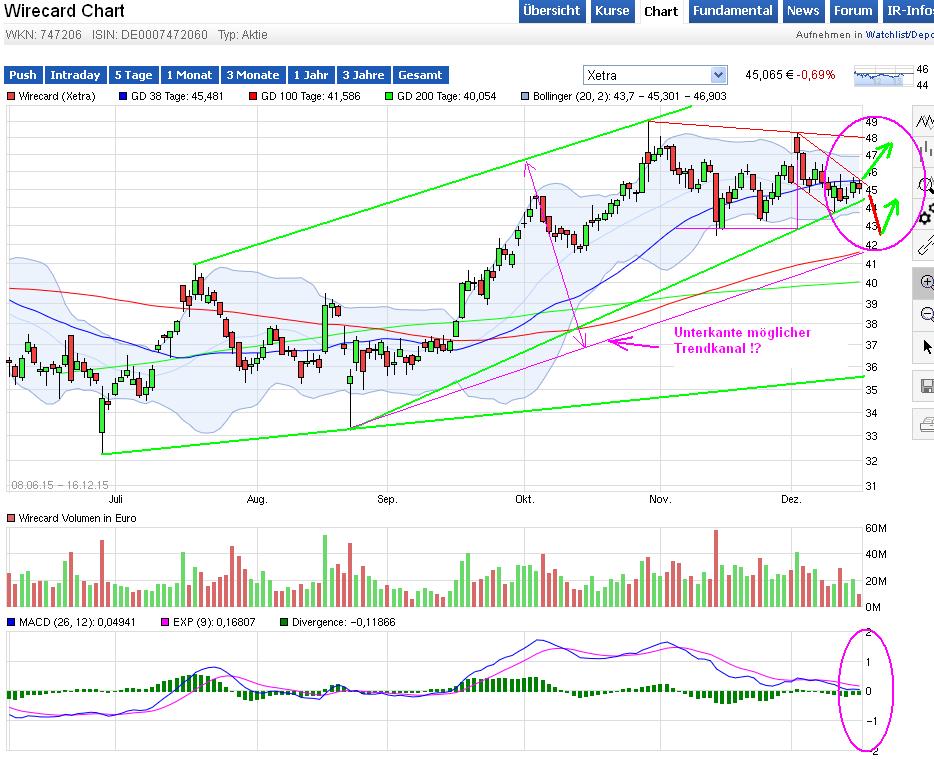Viewport: 934px width, 764px height.
Task: Save the chart with floppy icon
Action: point(924,386)
